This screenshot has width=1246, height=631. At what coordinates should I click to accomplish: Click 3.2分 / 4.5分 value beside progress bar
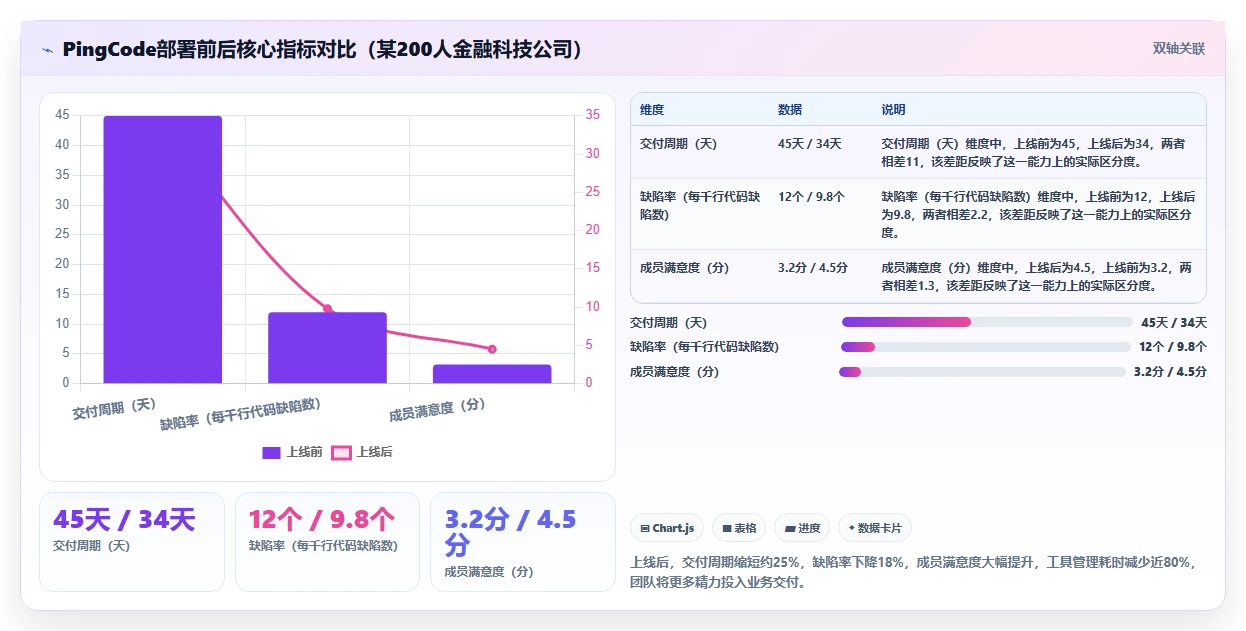1170,372
